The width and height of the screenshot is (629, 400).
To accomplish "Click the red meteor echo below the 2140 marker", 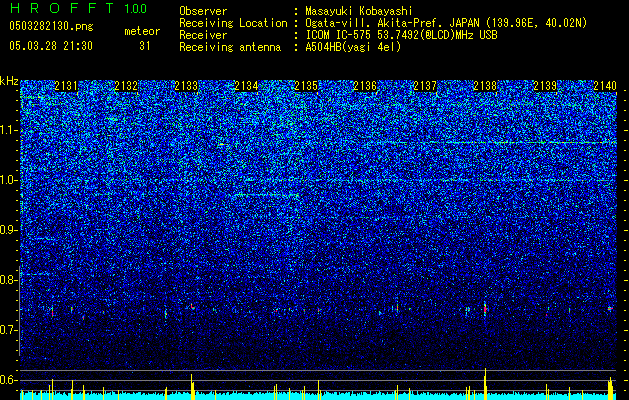I will (610, 309).
